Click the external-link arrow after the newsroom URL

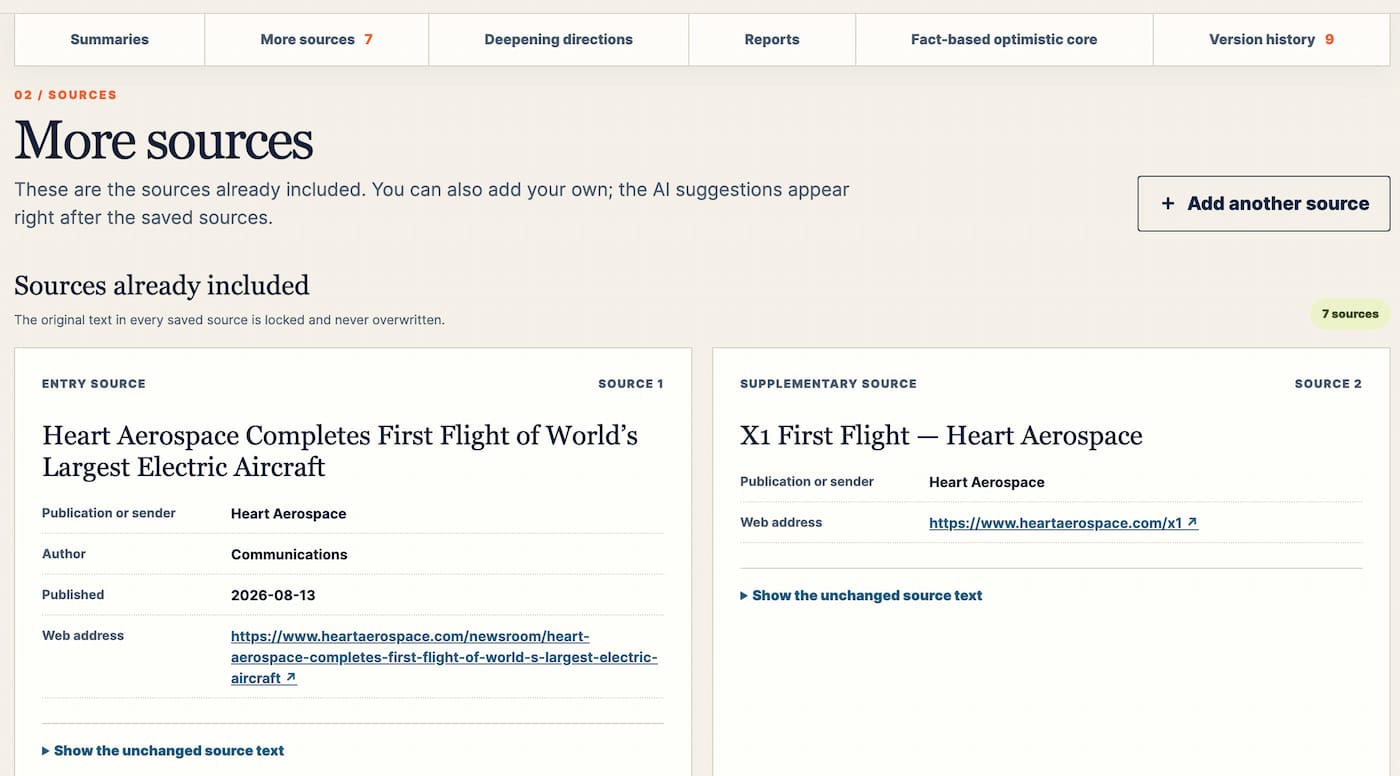290,678
